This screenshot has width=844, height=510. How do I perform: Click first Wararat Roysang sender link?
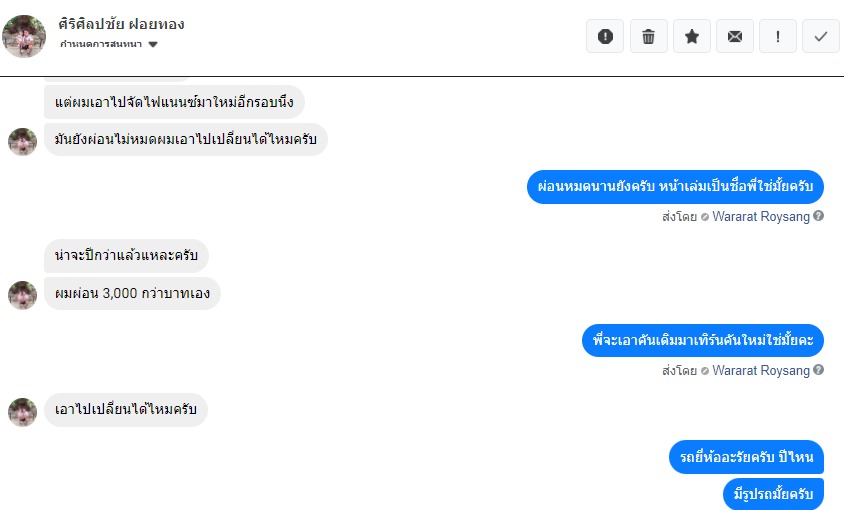coord(761,216)
